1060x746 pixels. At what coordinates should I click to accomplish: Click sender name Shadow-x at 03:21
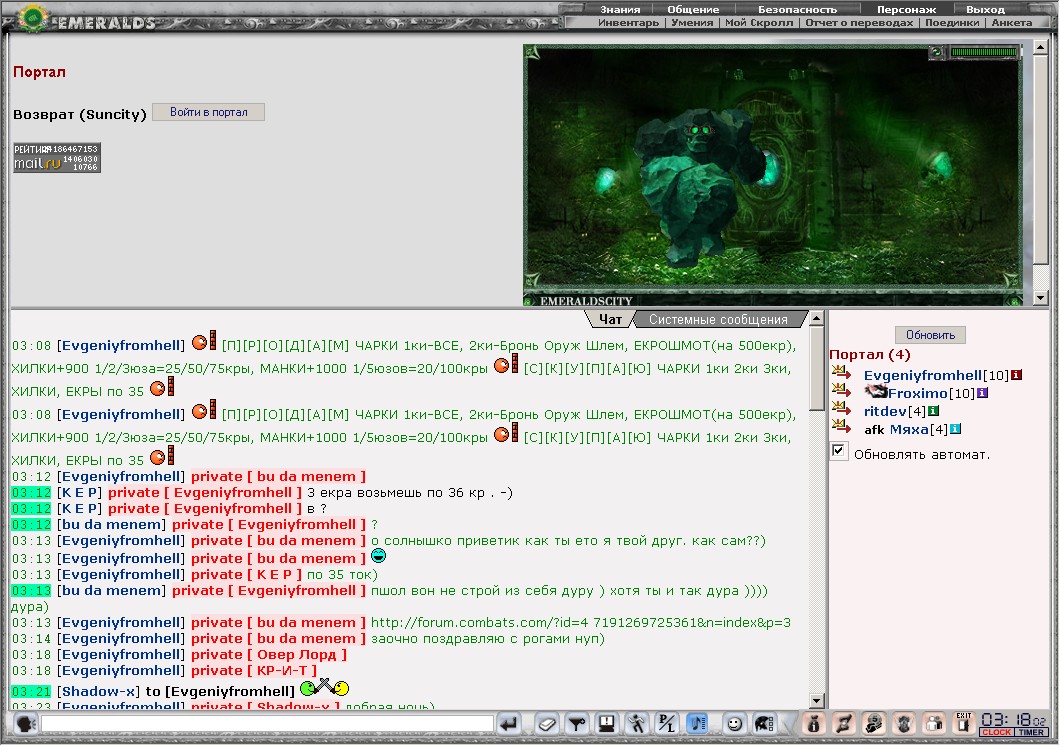click(99, 691)
